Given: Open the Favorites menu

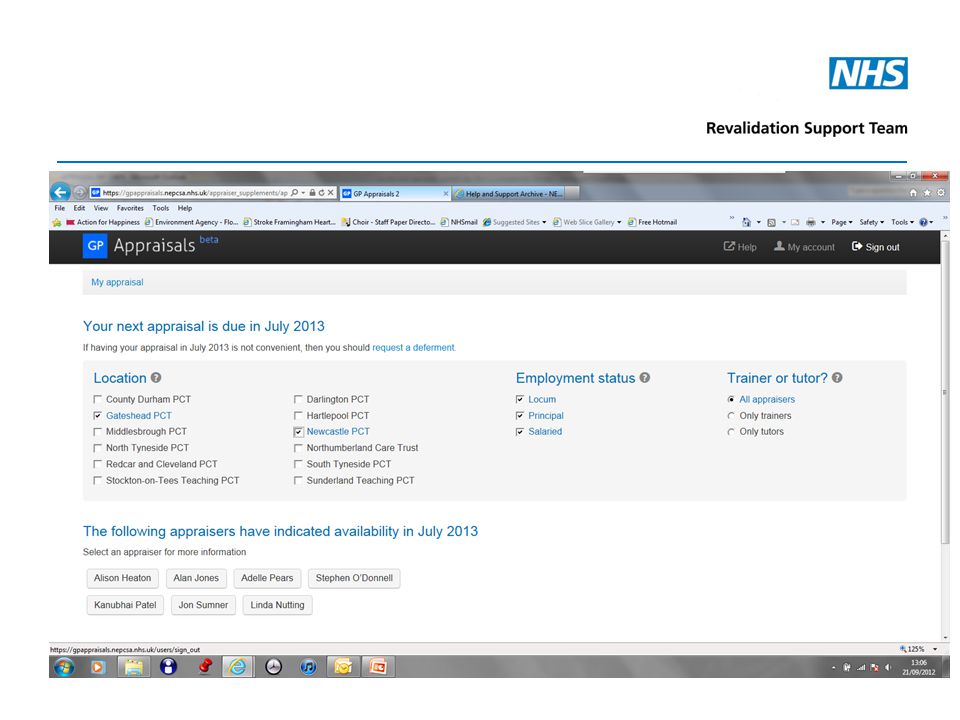Looking at the screenshot, I should click(x=130, y=208).
